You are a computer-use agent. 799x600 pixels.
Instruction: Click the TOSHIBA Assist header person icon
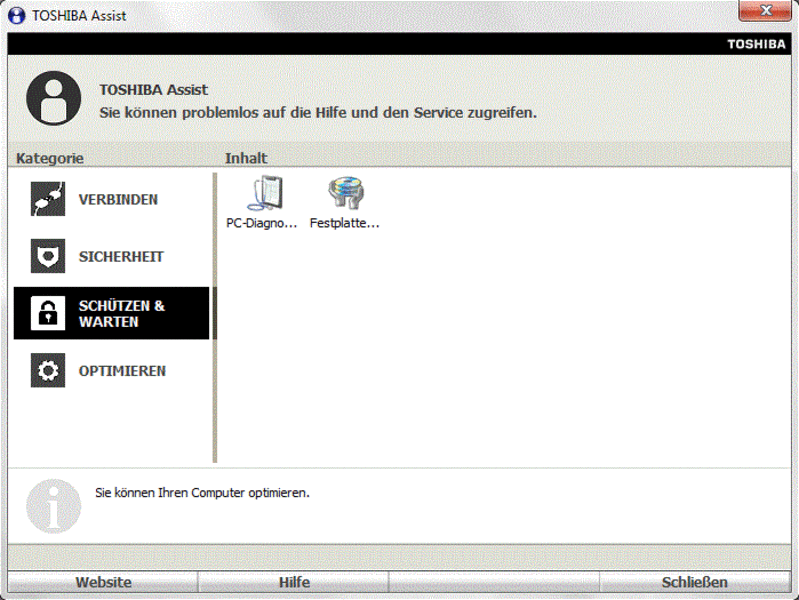(x=54, y=98)
